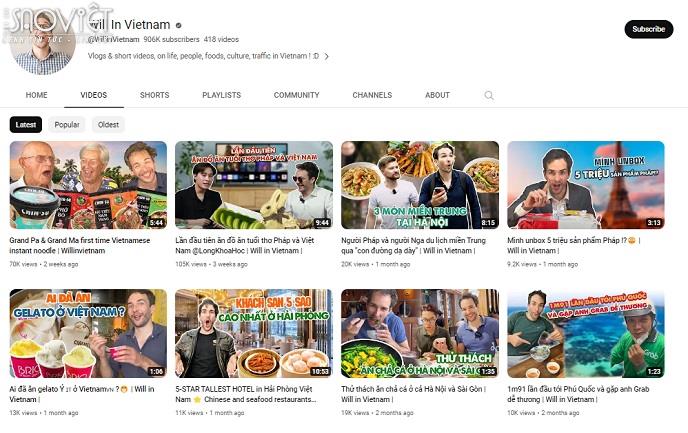Go to the PLAYLISTS tab
This screenshot has width=688, height=433.
tap(222, 95)
